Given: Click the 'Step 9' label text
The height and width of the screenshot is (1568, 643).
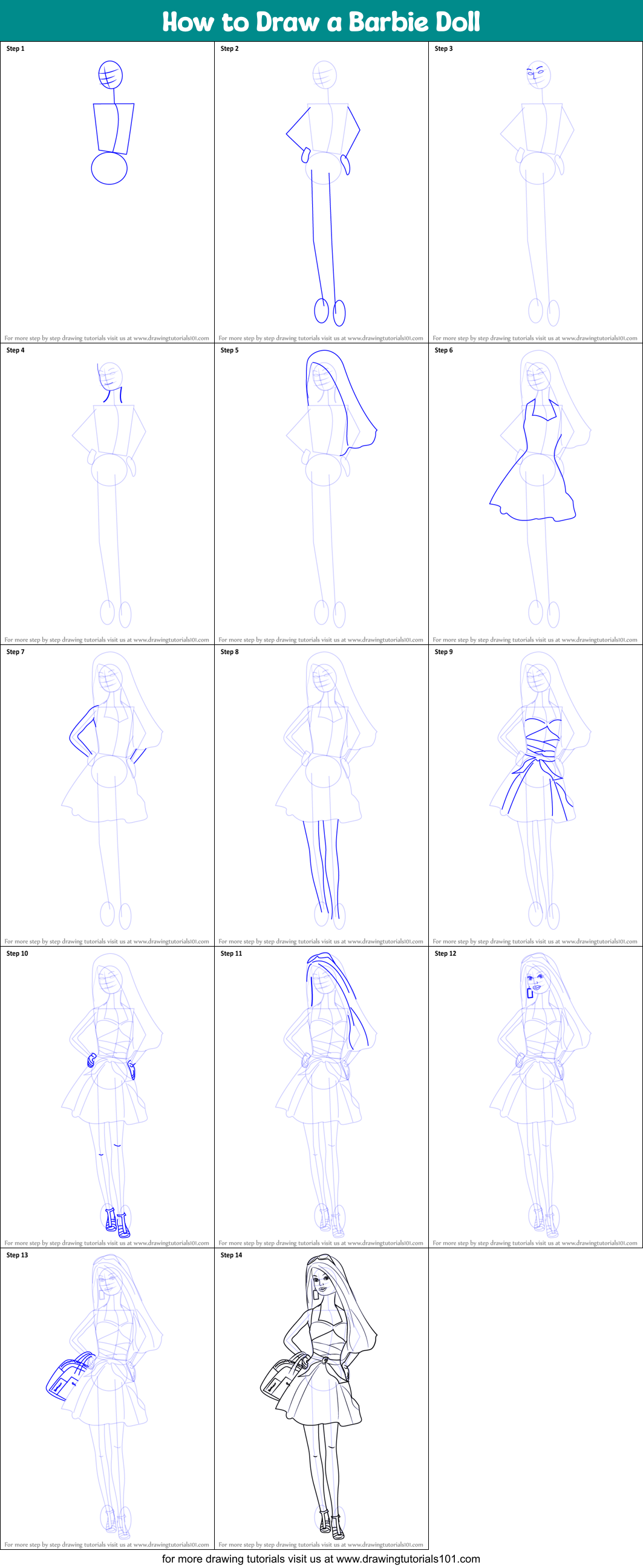Looking at the screenshot, I should coord(444,652).
